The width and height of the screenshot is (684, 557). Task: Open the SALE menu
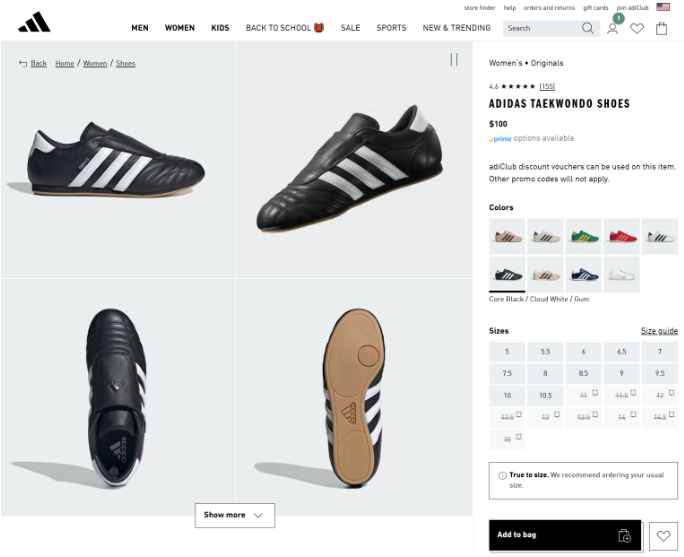[x=350, y=28]
